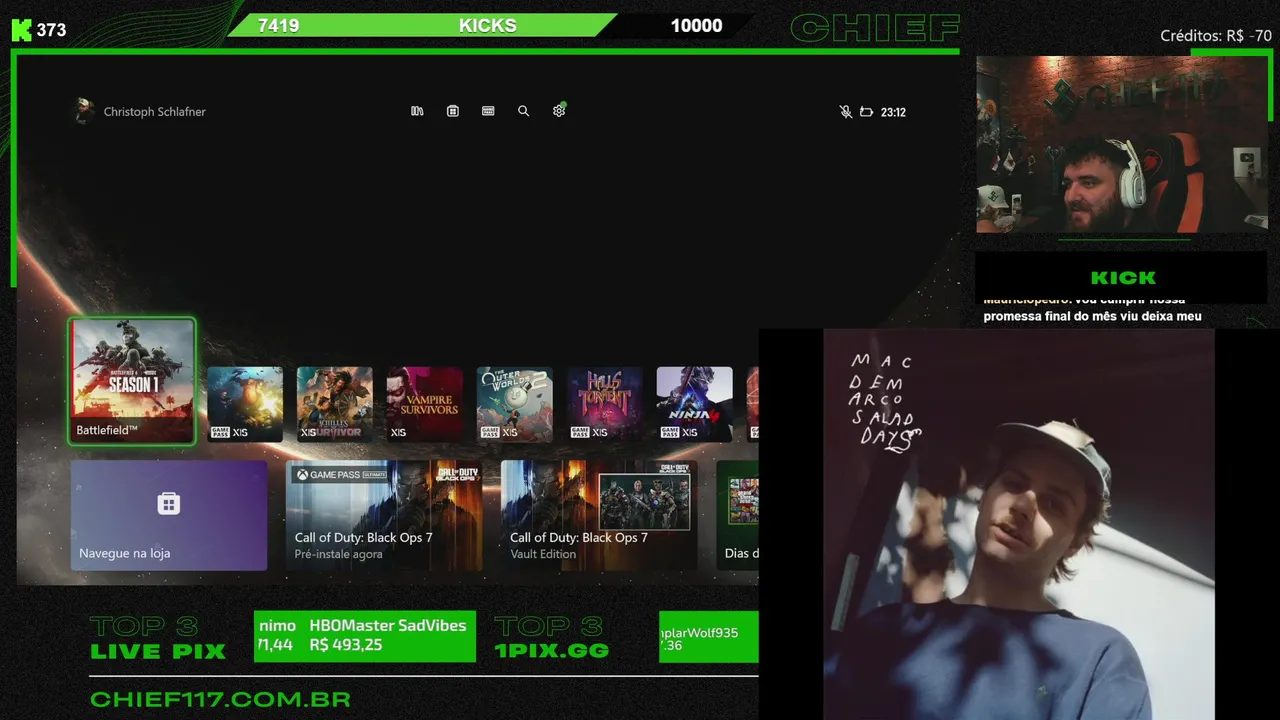Launch the Battlefield Season 1 tile
This screenshot has height=720, width=1280.
132,381
